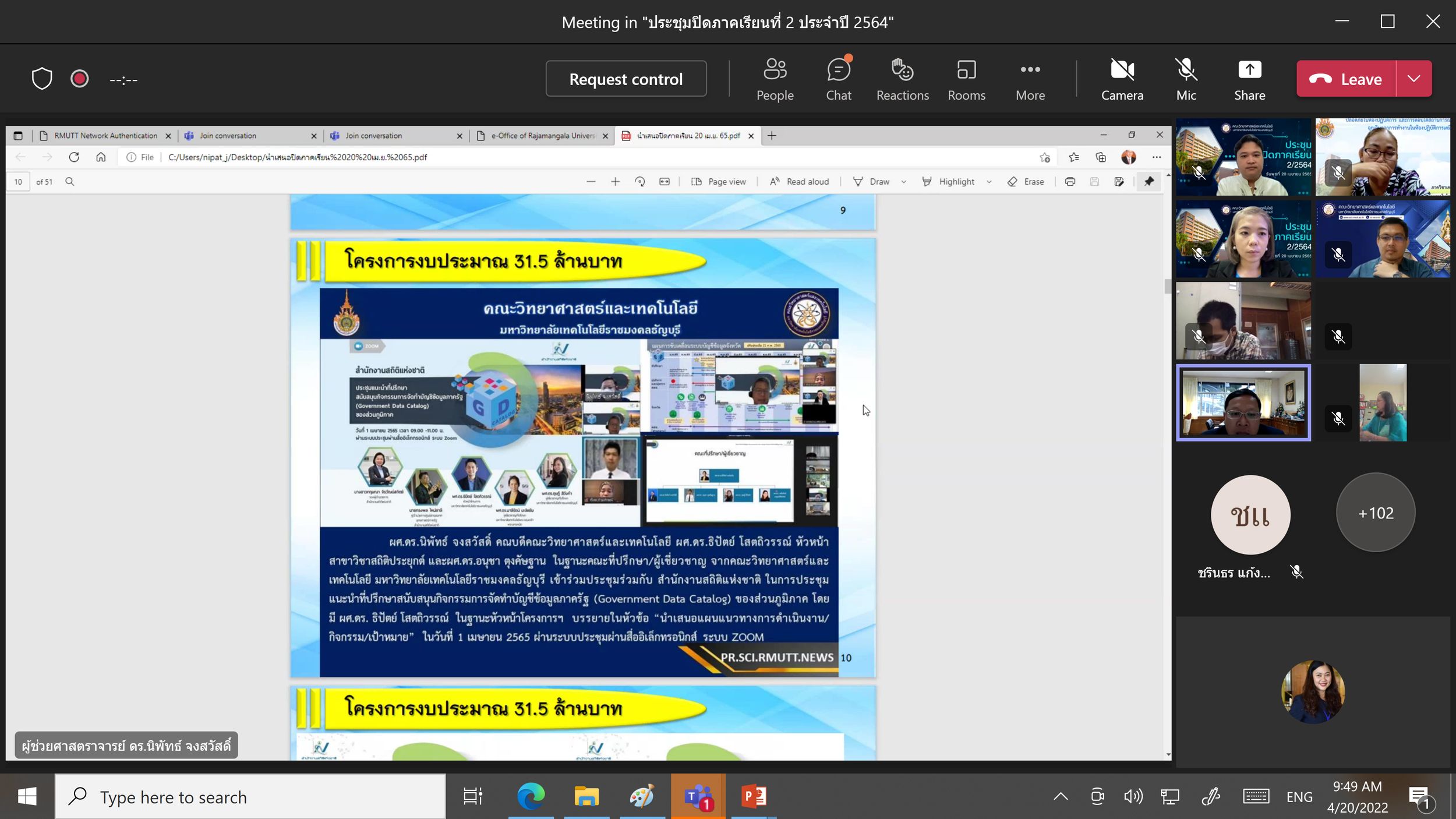The width and height of the screenshot is (1456, 819).
Task: Print the PDF
Action: point(1070,182)
